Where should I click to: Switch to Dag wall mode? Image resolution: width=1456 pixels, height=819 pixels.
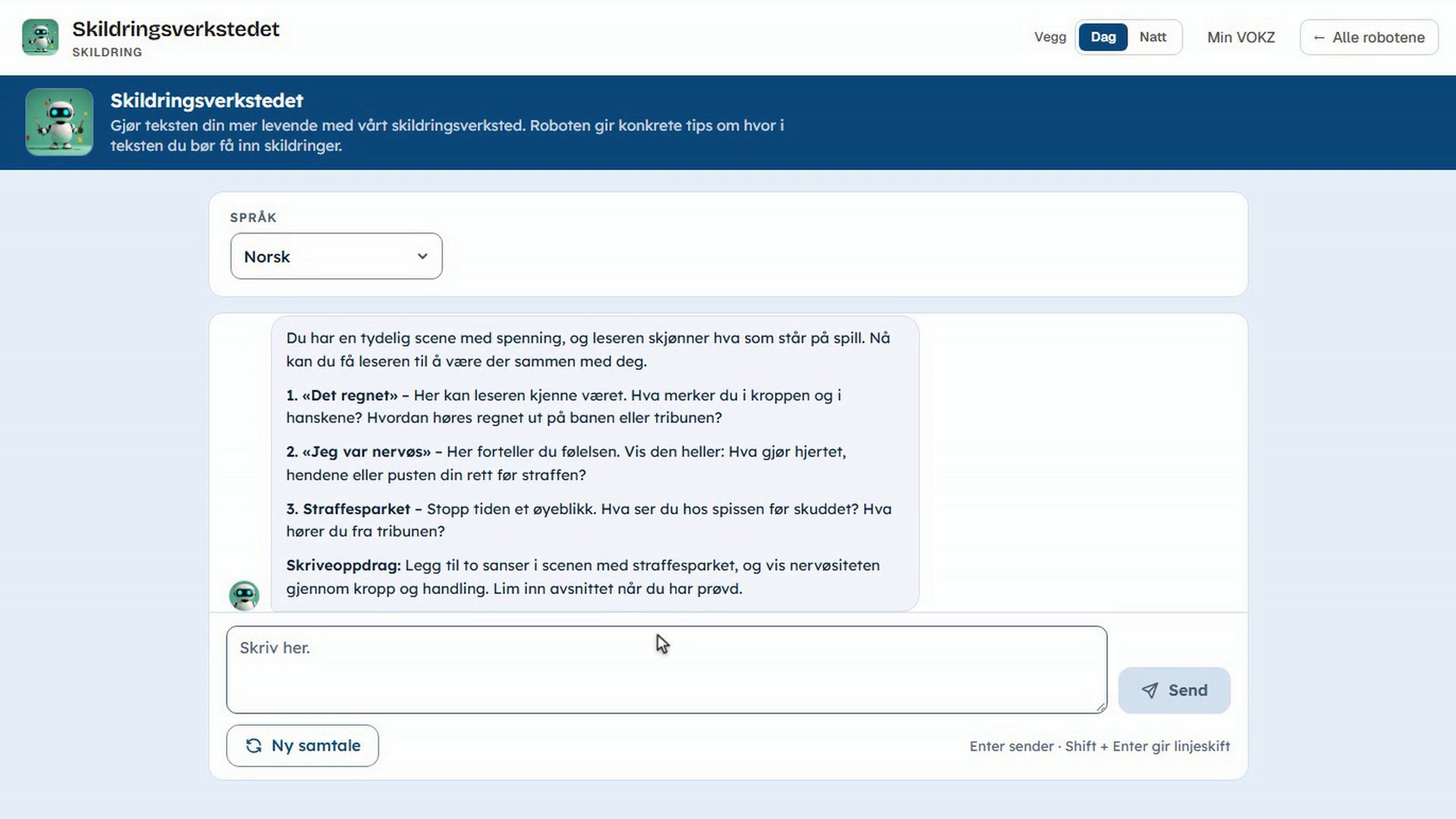pyautogui.click(x=1103, y=37)
